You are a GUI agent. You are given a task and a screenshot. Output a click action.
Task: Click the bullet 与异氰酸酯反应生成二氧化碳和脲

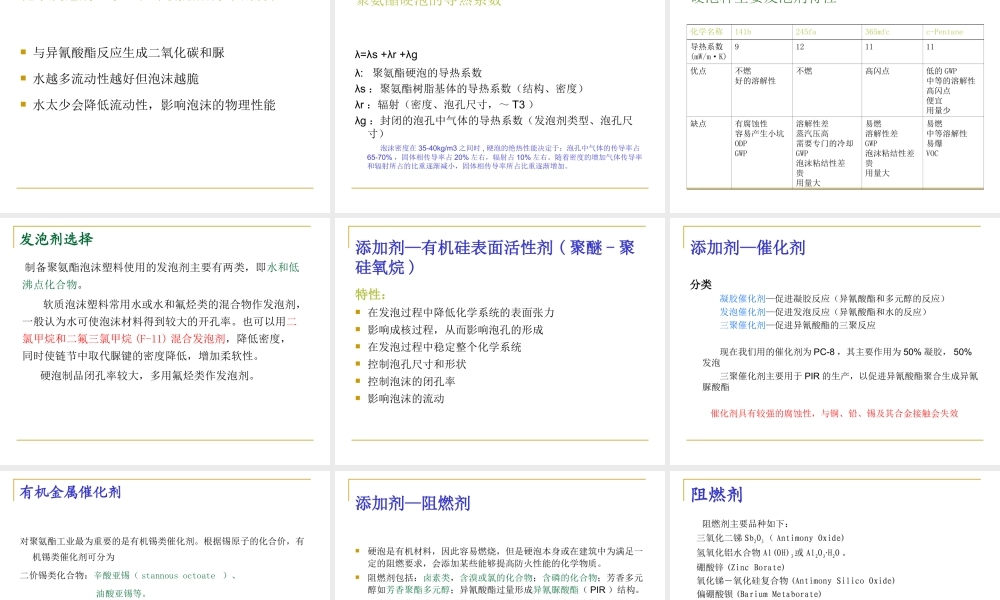pos(129,52)
